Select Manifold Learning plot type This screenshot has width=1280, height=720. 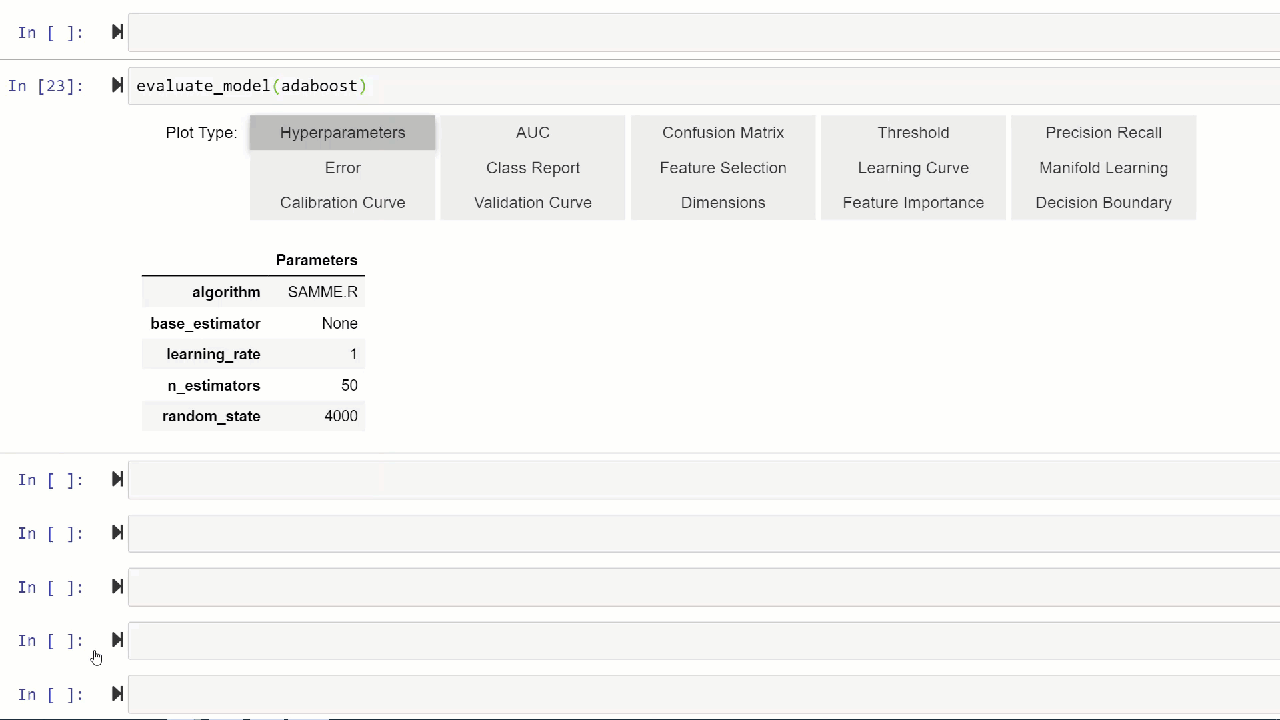pyautogui.click(x=1103, y=168)
